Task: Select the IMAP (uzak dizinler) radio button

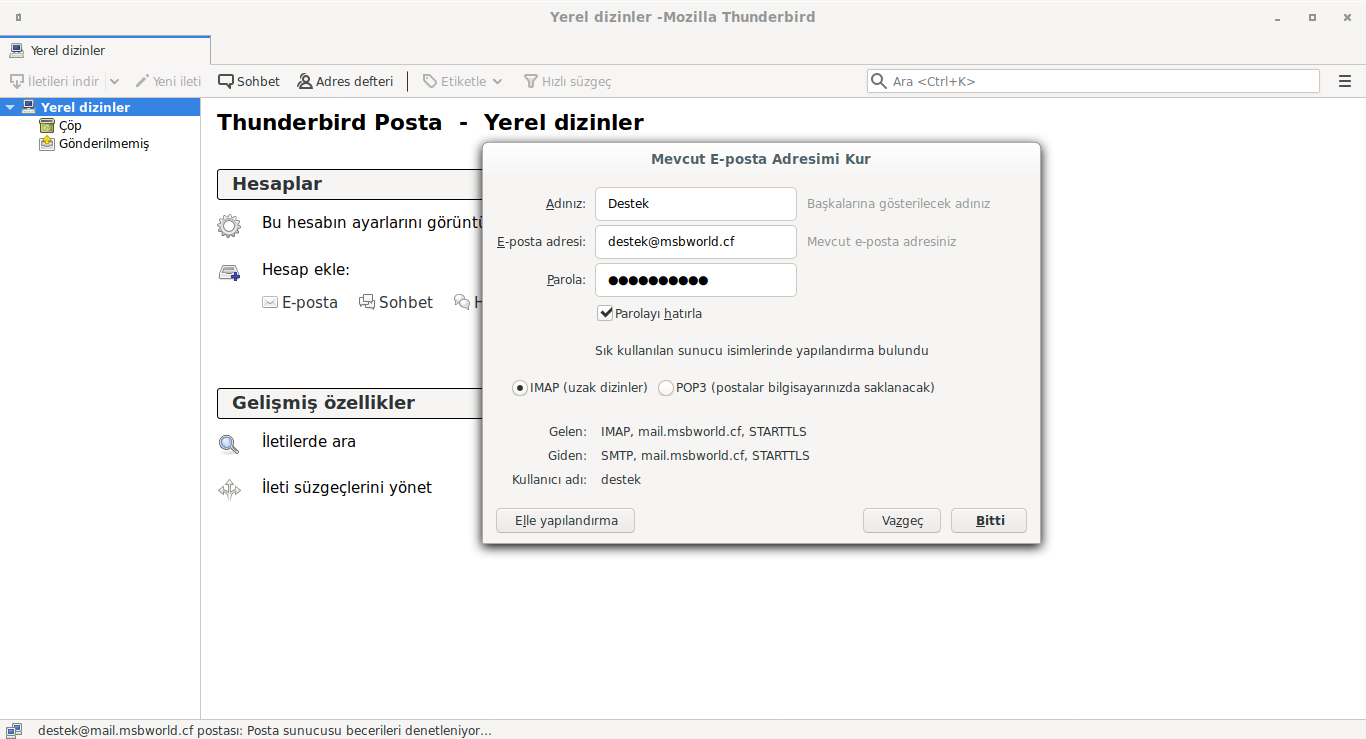Action: (520, 388)
